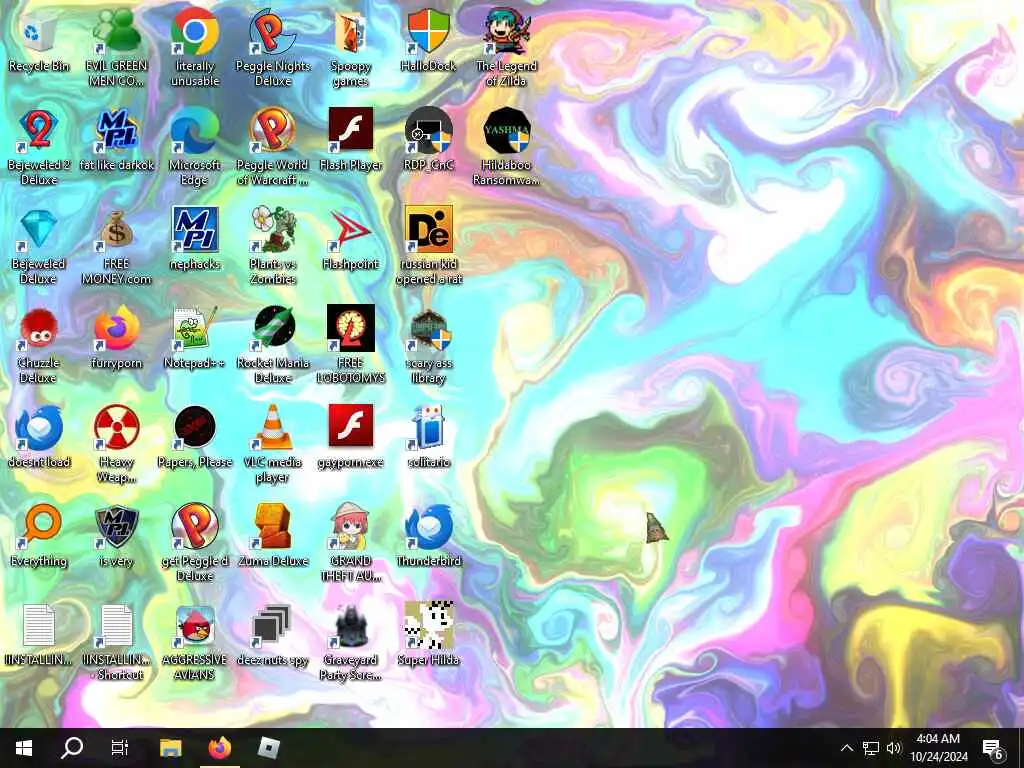This screenshot has width=1024, height=768.
Task: Open the Roblox taskbar app
Action: pos(268,748)
